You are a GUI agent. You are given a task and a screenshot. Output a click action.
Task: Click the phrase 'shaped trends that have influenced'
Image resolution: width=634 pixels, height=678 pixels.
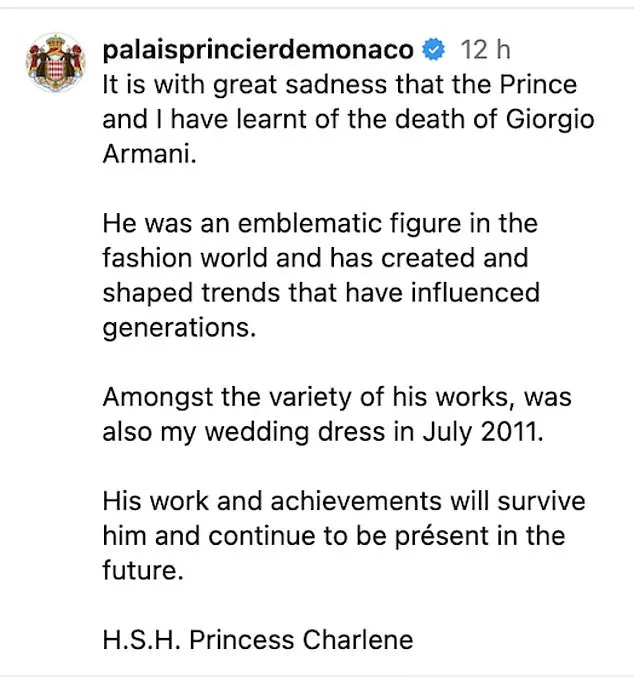[321, 293]
